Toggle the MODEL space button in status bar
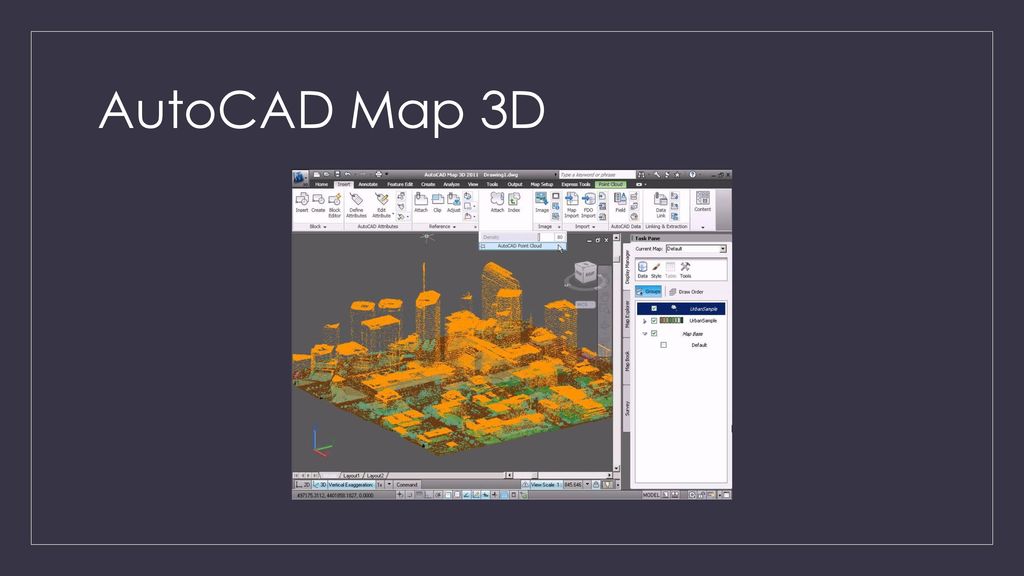 click(x=651, y=495)
